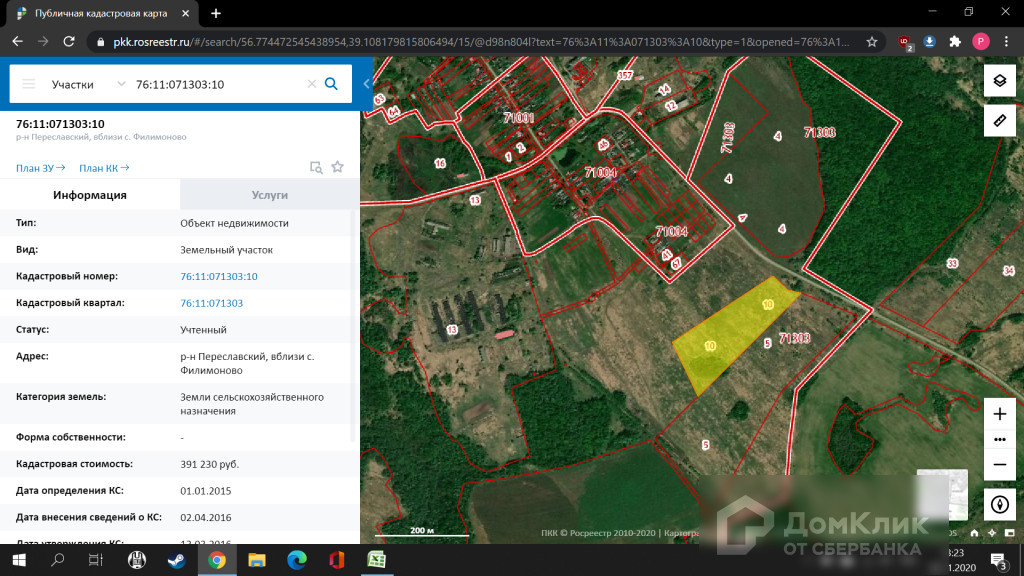Open more options between zoom buttons
Screen dimensions: 1024x576
coord(999,439)
